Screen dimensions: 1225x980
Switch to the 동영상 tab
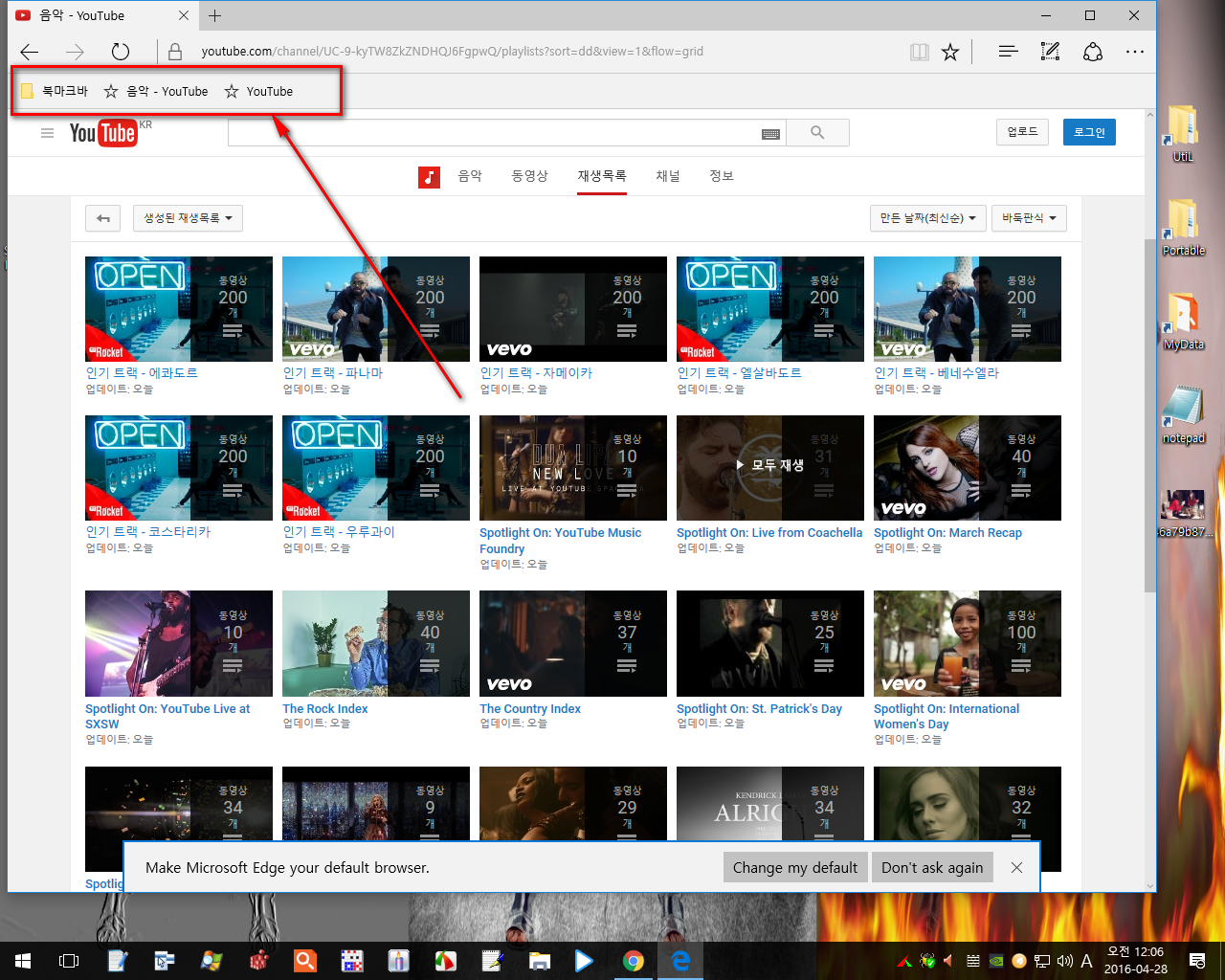(x=529, y=176)
